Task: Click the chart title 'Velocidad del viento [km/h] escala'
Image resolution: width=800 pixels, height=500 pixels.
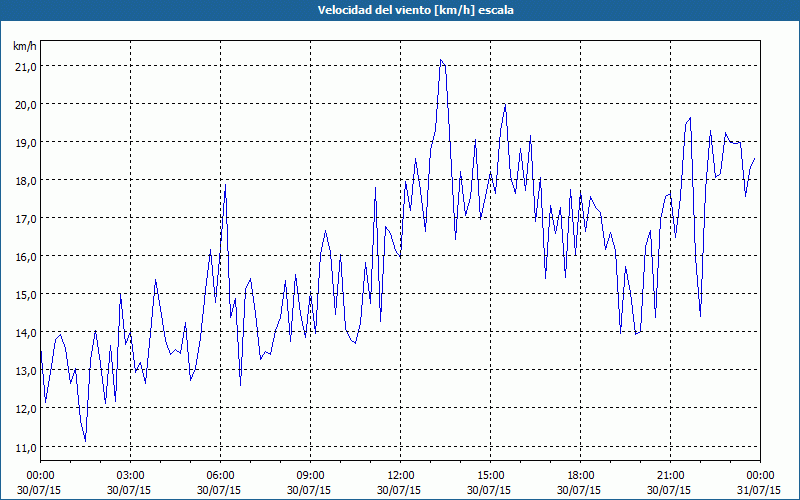Action: (x=415, y=10)
